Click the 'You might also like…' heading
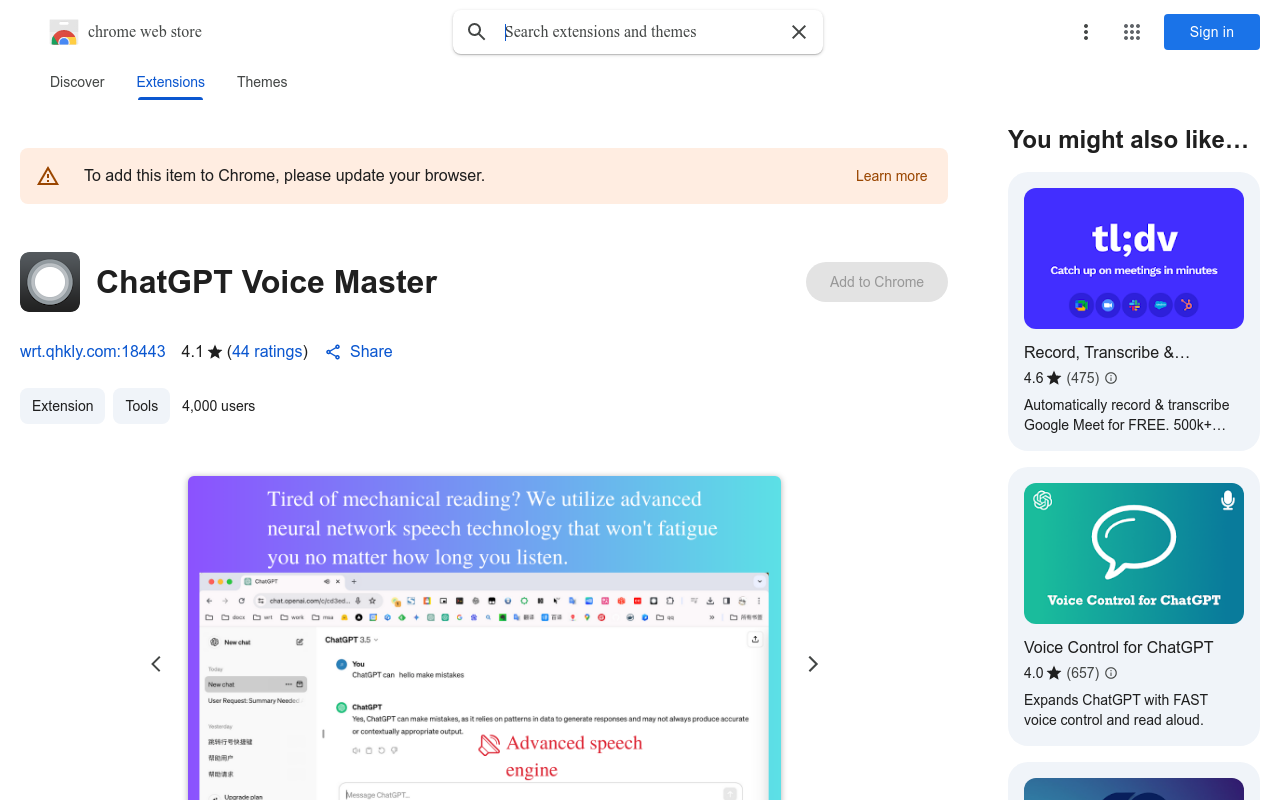The image size is (1280, 800). click(1128, 140)
